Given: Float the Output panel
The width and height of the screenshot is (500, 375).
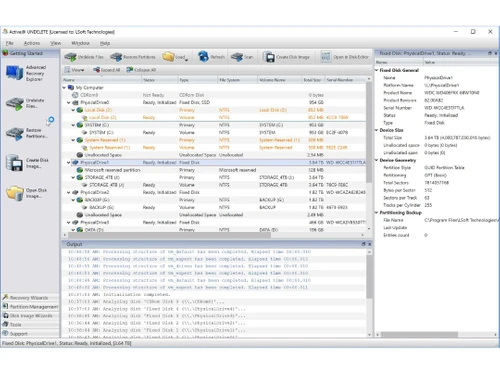Looking at the screenshot, I should tap(363, 244).
